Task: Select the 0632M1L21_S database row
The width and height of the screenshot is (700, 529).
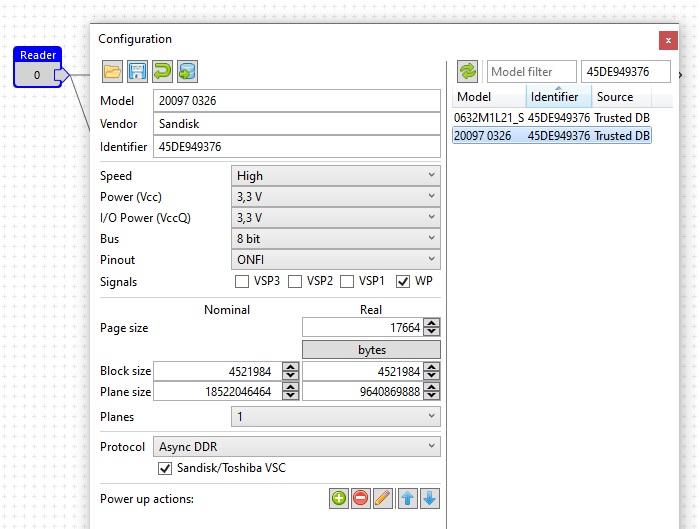Action: point(552,117)
